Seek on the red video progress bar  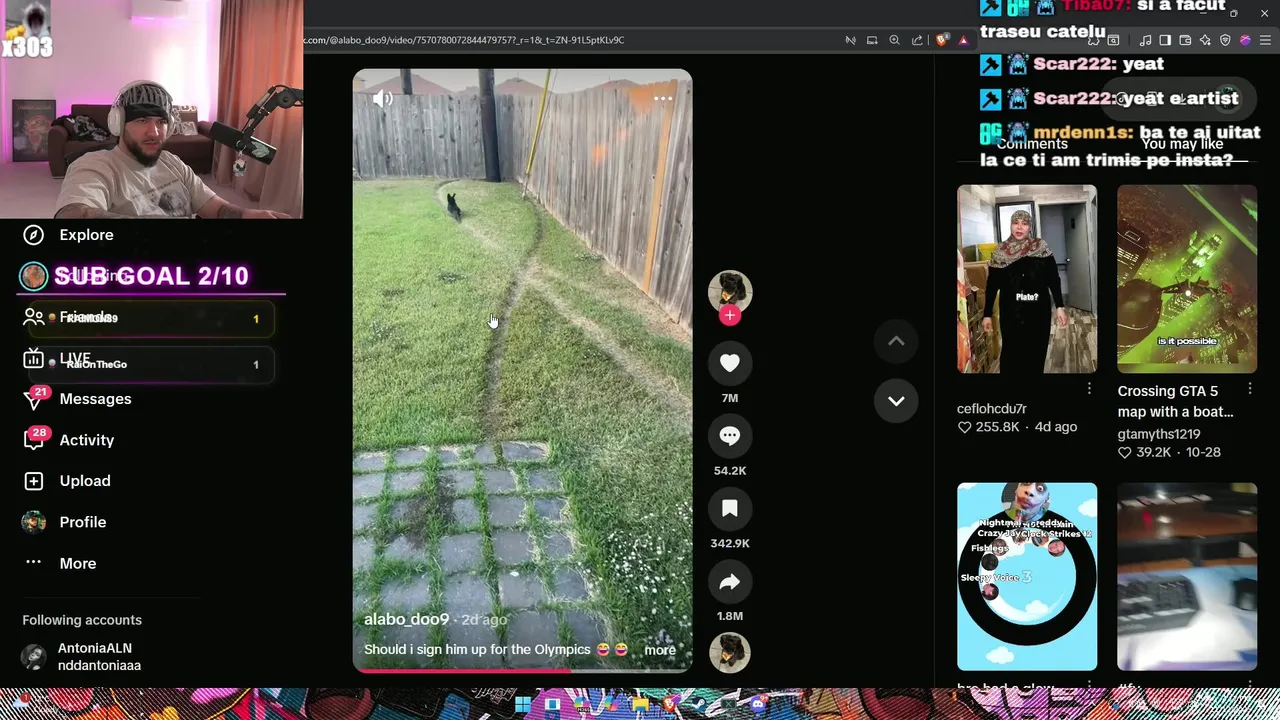pos(522,670)
